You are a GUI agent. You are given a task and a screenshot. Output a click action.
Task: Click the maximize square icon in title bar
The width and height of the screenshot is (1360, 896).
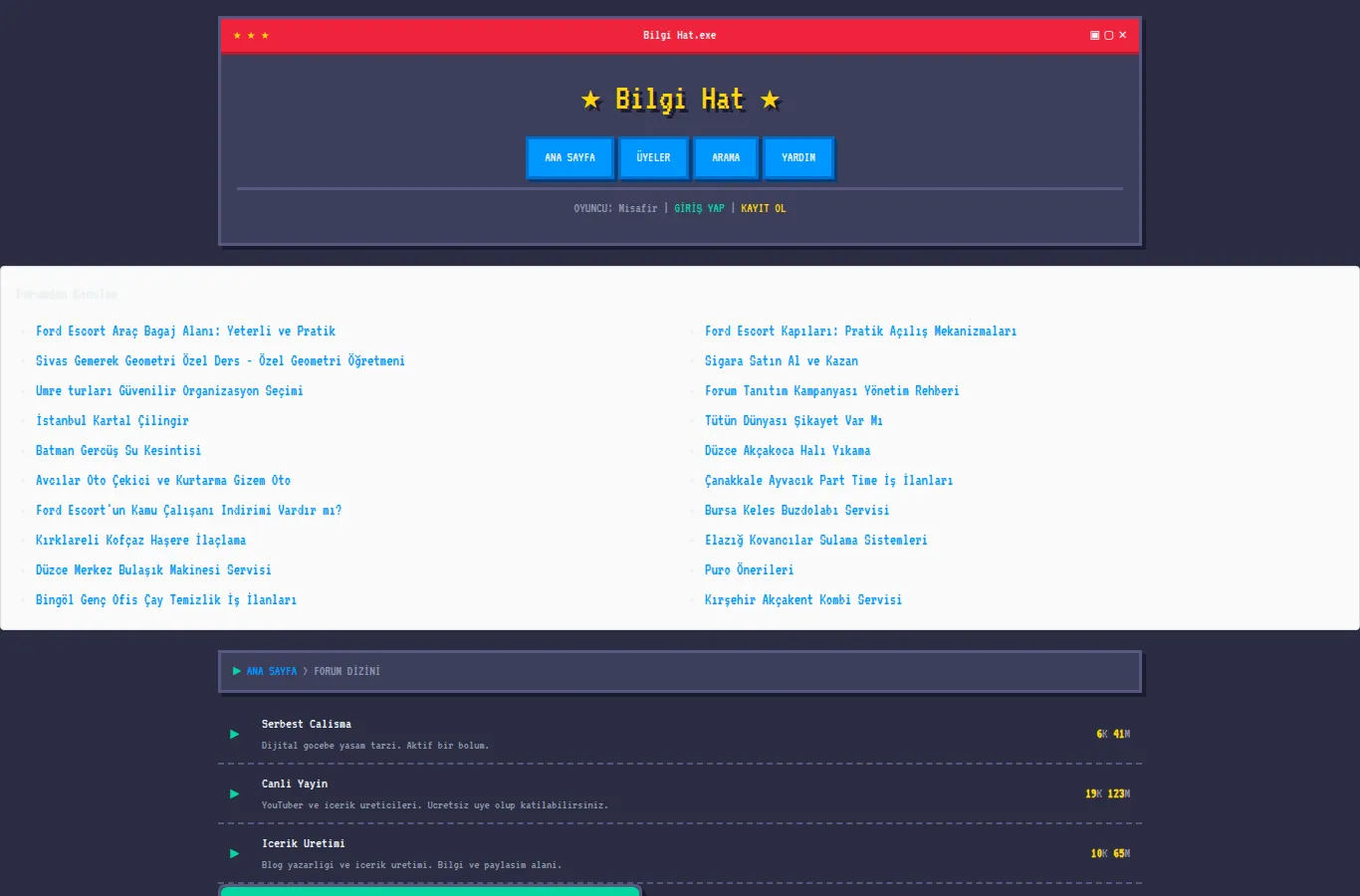pos(1109,35)
